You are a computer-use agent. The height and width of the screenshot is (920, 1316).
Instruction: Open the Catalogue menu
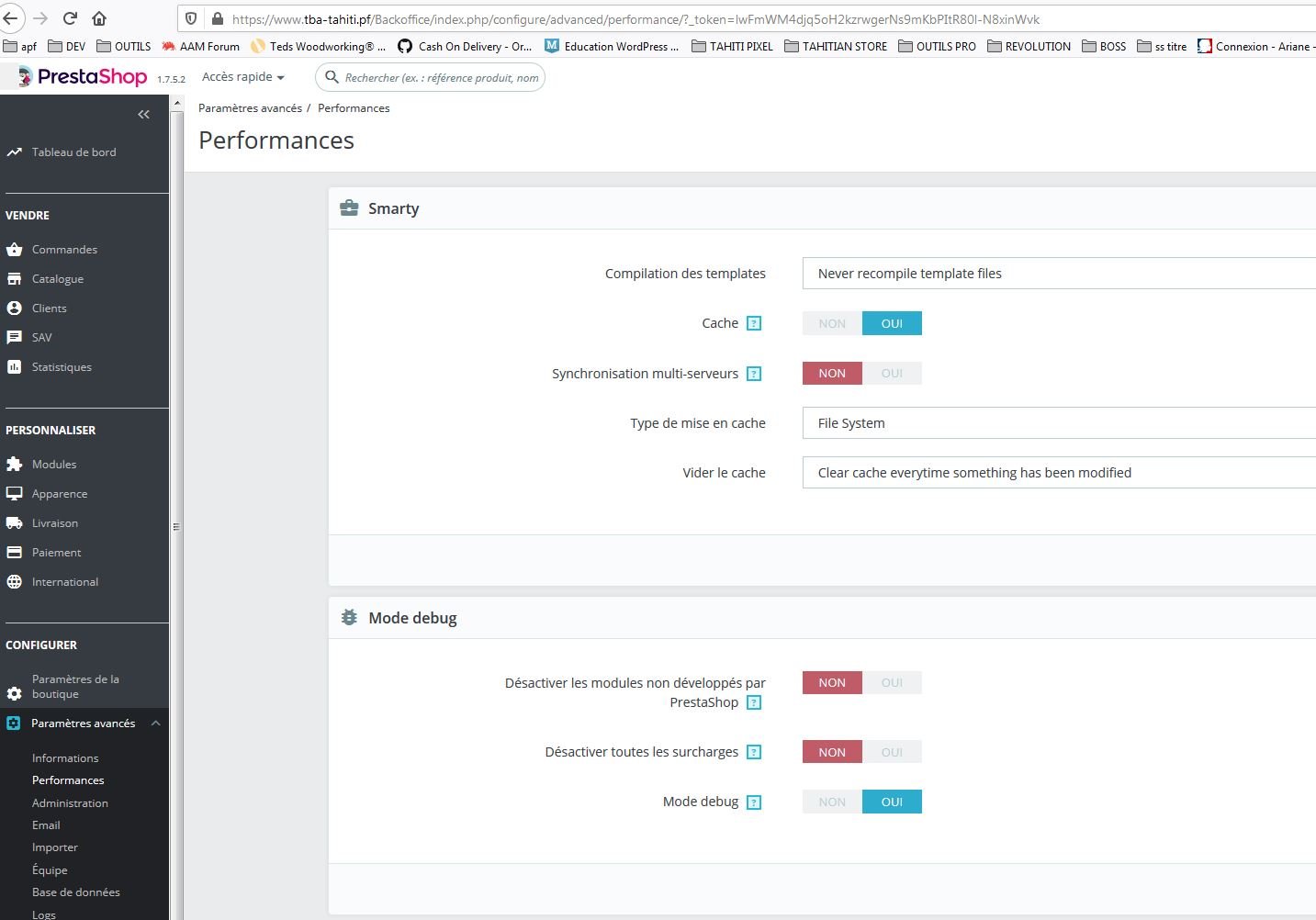pos(58,279)
